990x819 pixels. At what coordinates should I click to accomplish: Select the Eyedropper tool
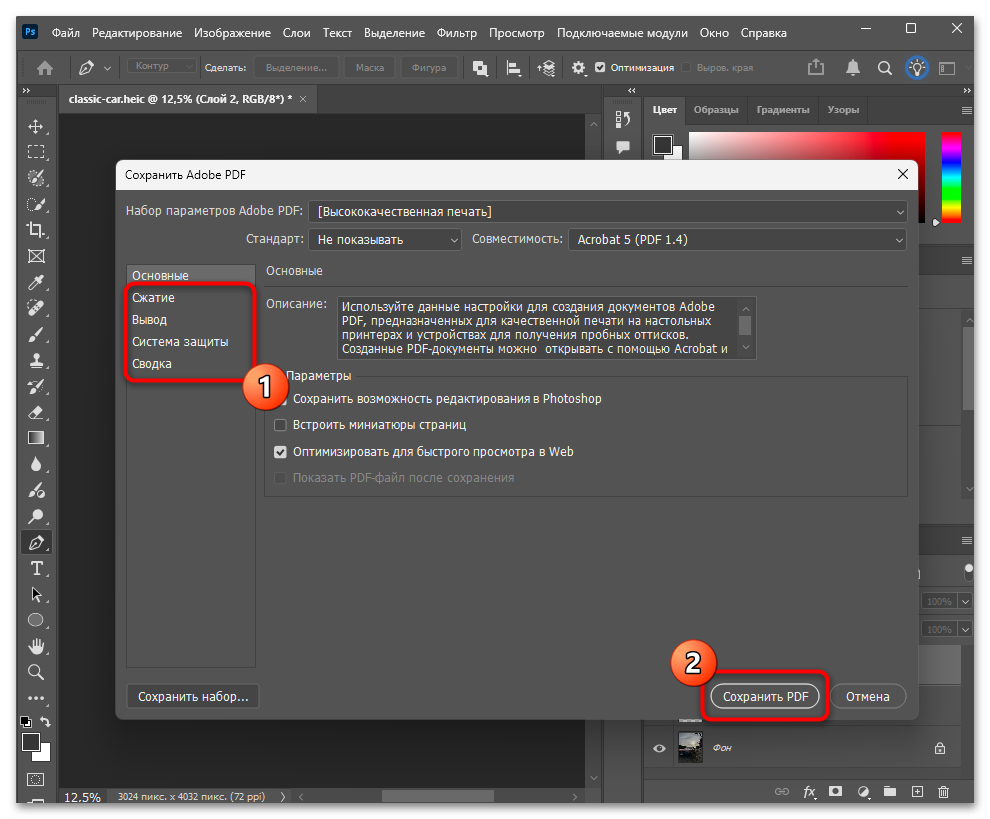[36, 282]
